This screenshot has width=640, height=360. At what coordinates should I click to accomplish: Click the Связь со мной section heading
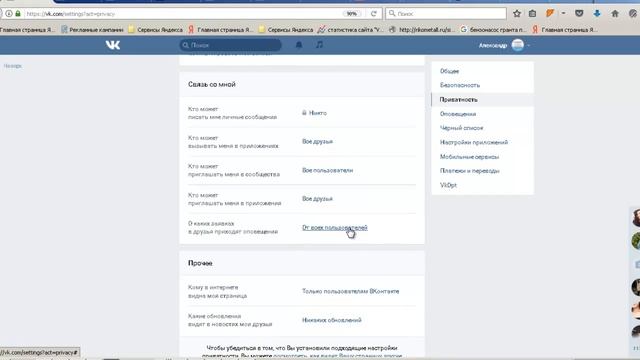click(x=211, y=84)
